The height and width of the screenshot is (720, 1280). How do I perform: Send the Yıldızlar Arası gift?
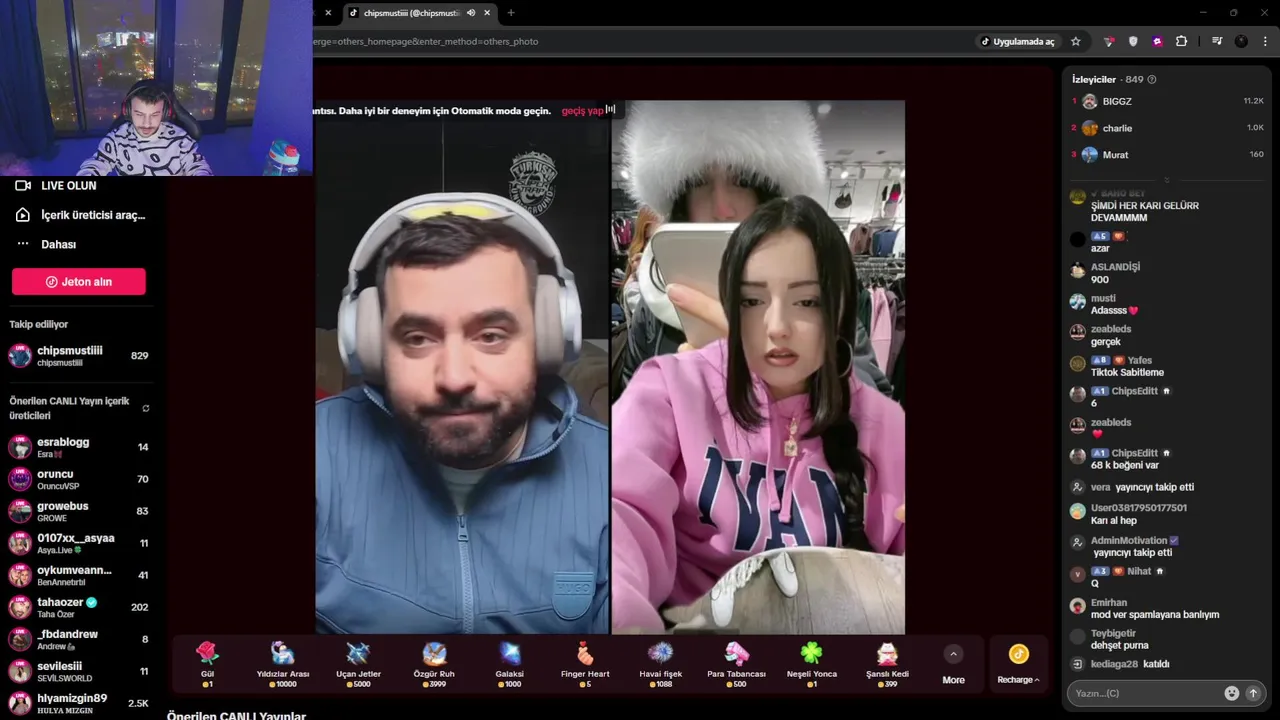(283, 665)
